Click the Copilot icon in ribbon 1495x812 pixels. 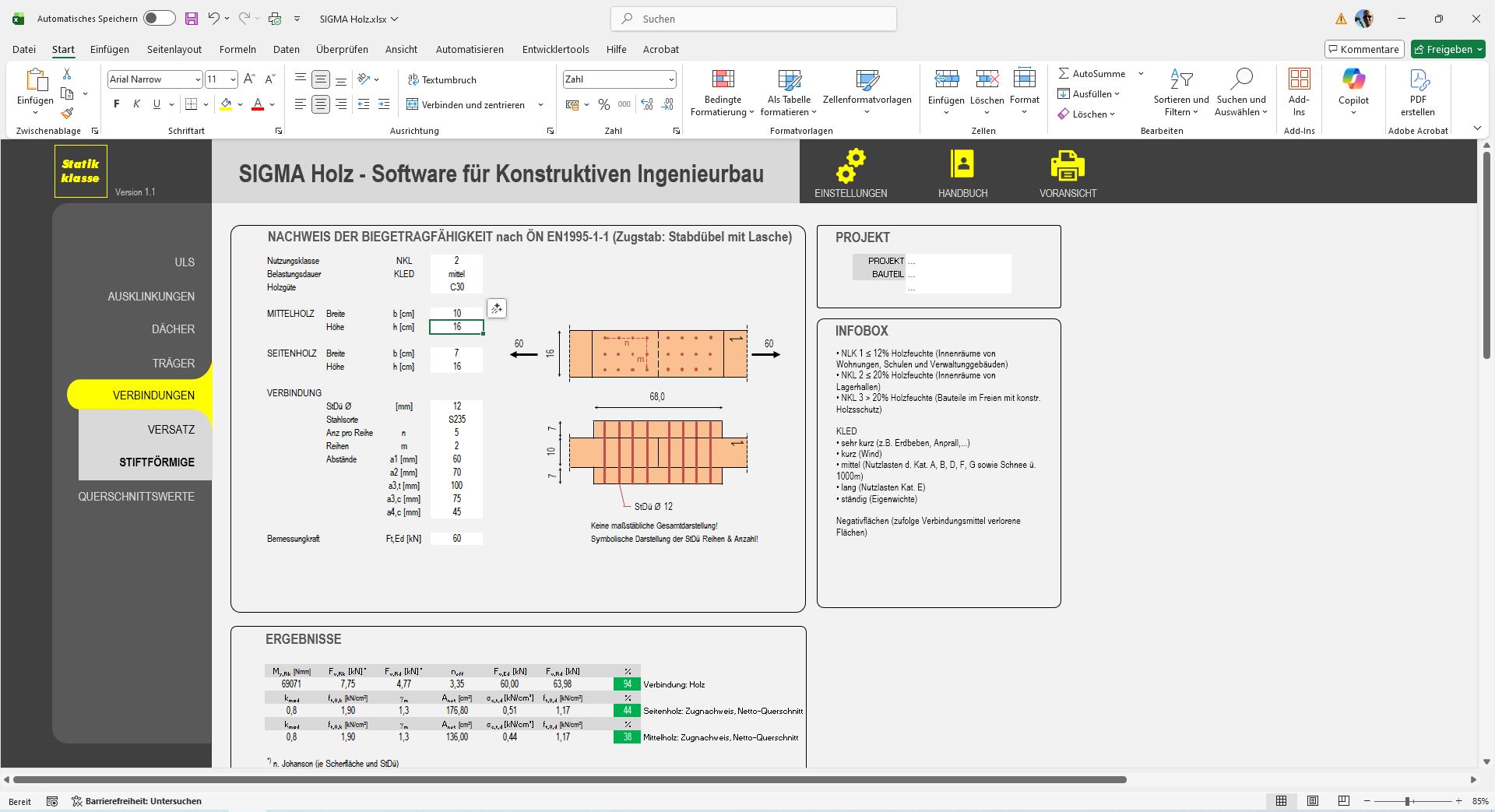pos(1353,79)
